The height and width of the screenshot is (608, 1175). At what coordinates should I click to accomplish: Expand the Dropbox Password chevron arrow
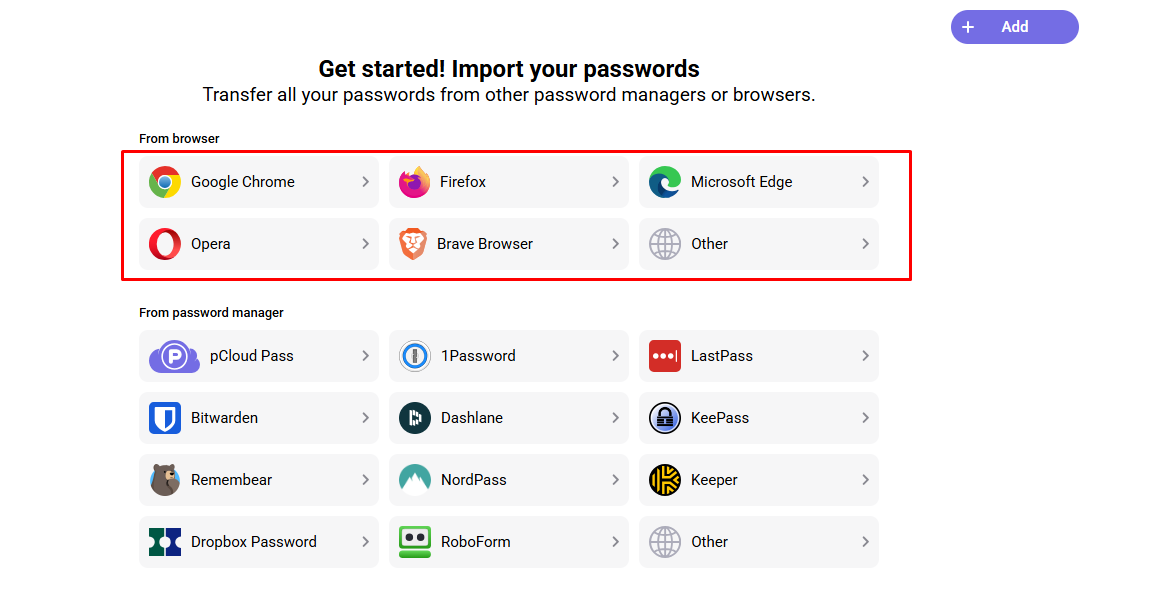[365, 542]
